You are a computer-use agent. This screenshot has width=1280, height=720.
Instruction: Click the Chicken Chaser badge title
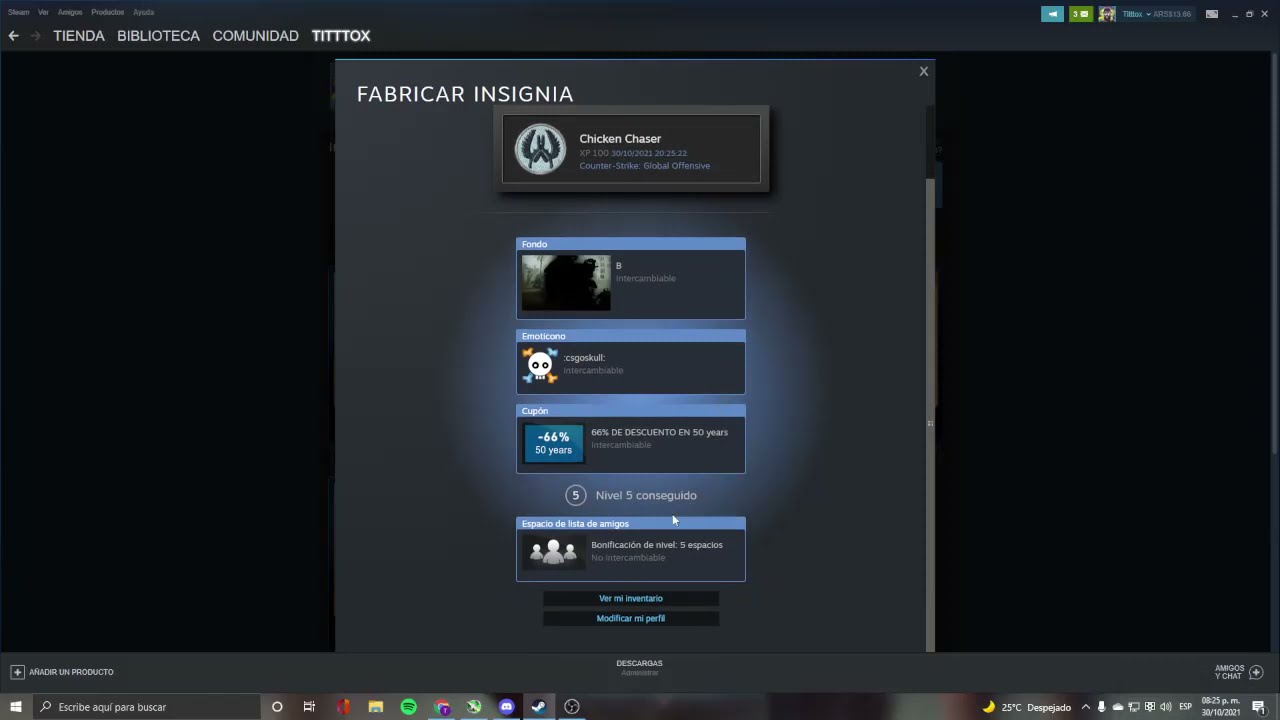coord(620,139)
